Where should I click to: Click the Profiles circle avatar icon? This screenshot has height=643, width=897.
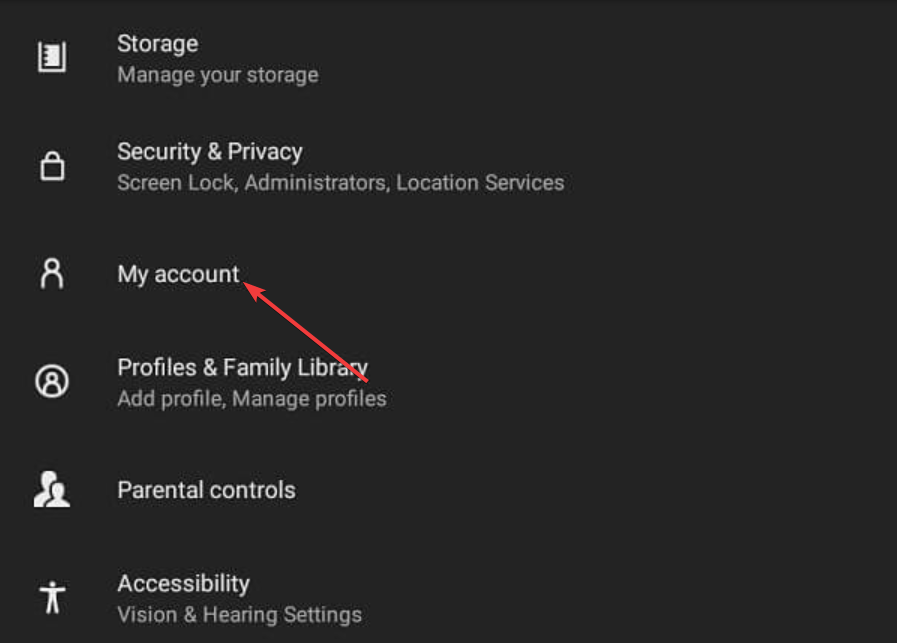[51, 382]
